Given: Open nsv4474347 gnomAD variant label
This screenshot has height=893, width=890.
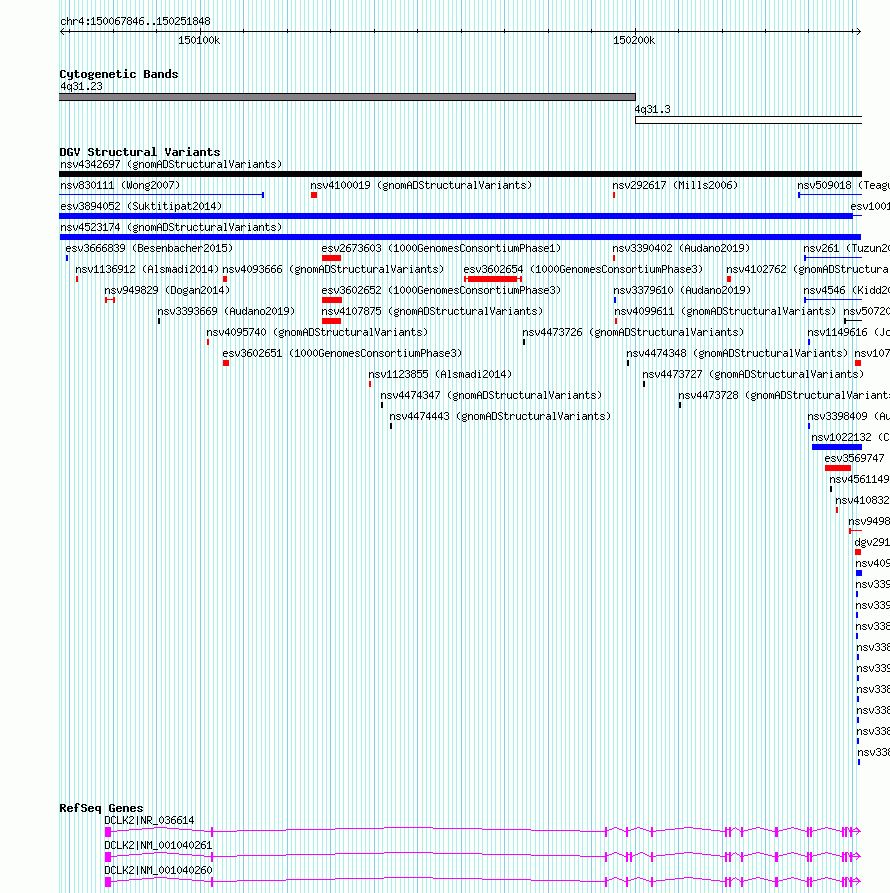Looking at the screenshot, I should tap(491, 396).
